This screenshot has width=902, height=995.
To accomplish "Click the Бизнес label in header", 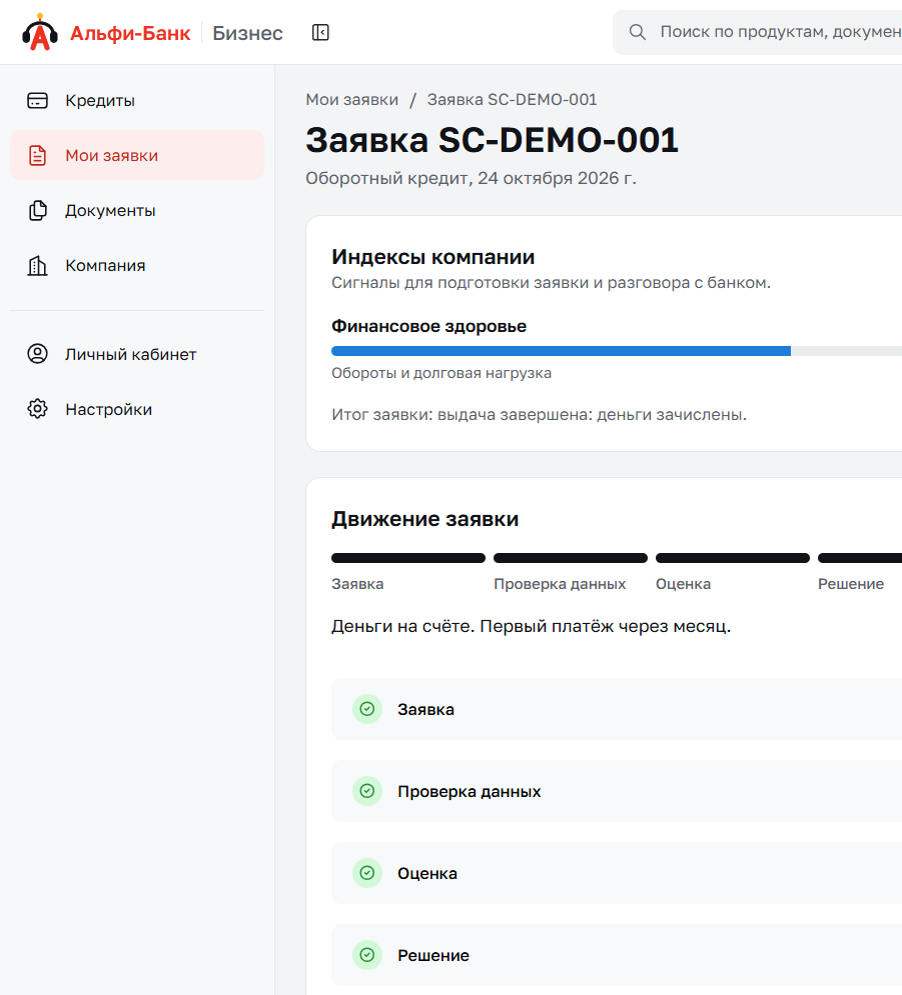I will point(248,33).
